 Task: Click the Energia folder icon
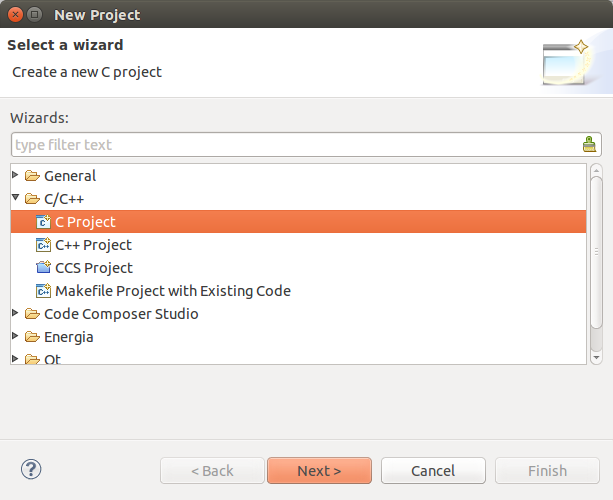coord(32,337)
